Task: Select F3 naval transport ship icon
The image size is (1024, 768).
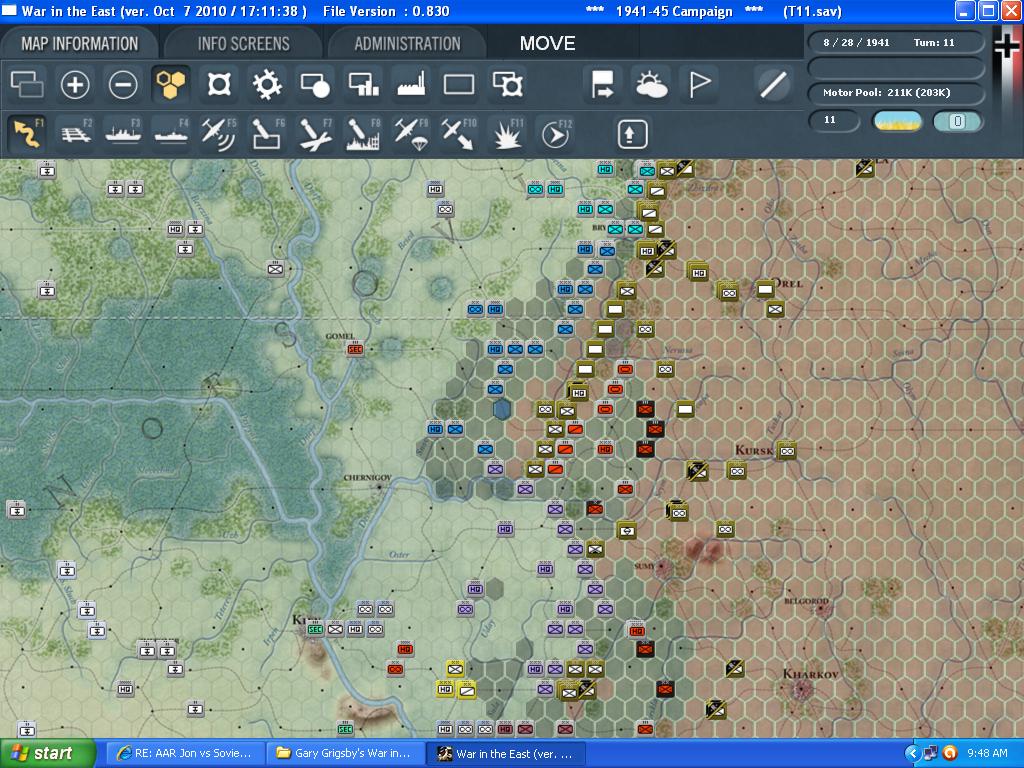Action: (123, 133)
